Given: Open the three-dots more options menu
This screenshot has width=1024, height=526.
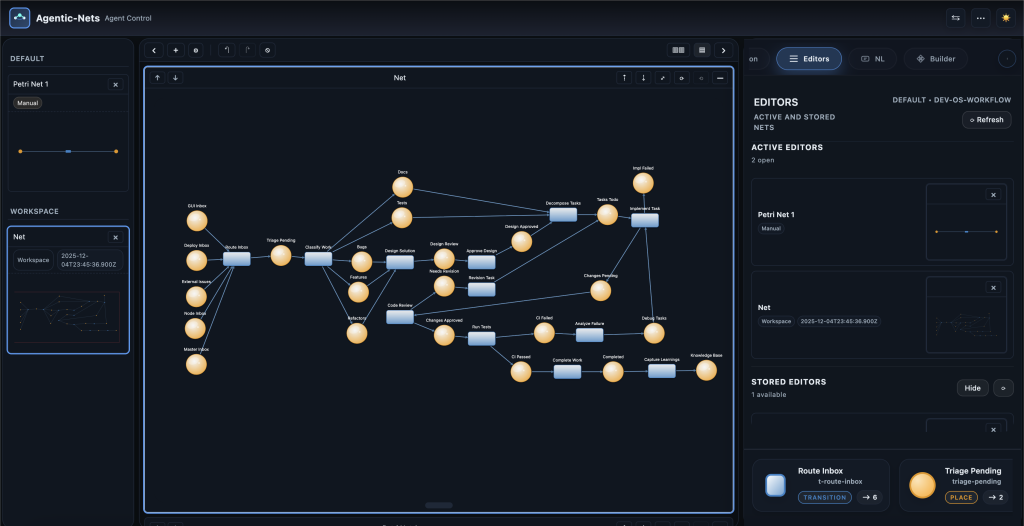Looking at the screenshot, I should point(981,18).
